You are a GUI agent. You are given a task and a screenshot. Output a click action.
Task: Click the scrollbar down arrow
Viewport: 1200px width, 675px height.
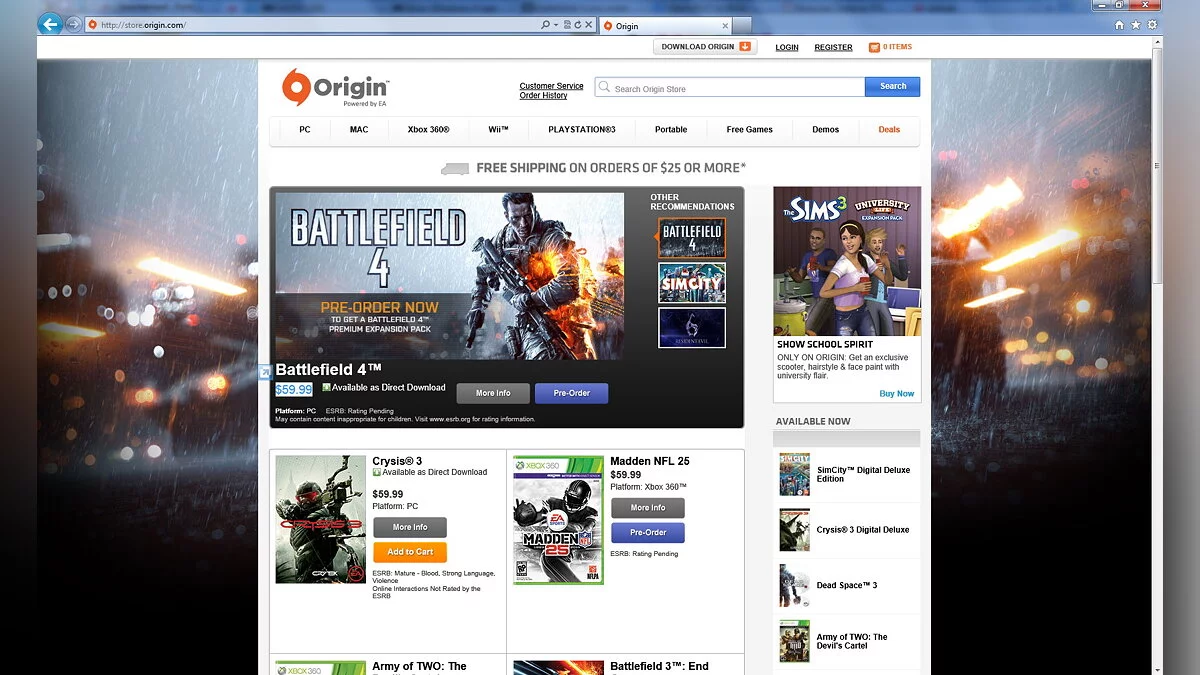pyautogui.click(x=1158, y=669)
